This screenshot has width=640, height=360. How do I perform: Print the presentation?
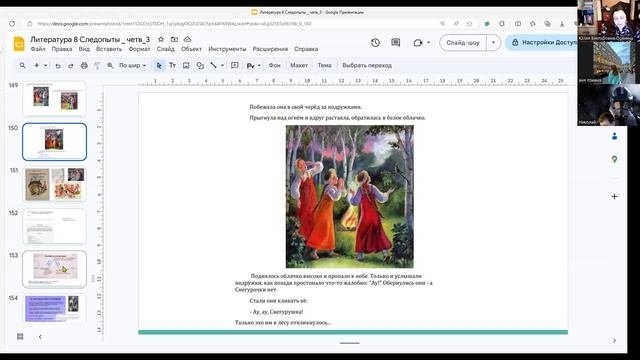point(84,65)
